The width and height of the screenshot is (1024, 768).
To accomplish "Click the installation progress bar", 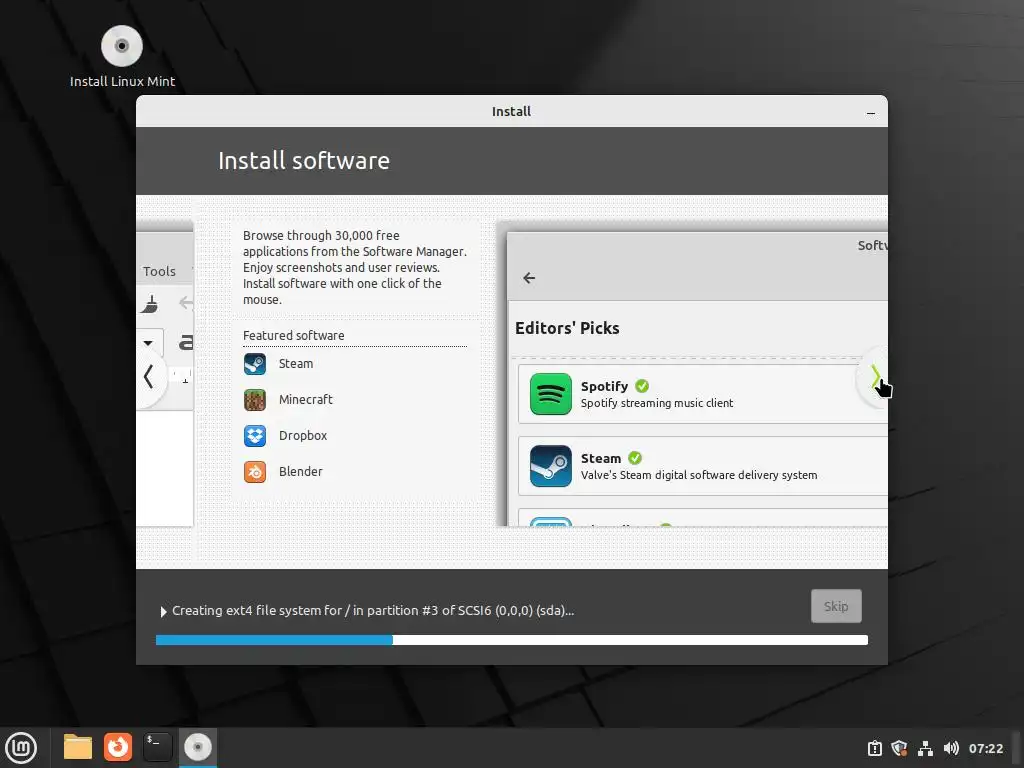I will click(x=512, y=640).
